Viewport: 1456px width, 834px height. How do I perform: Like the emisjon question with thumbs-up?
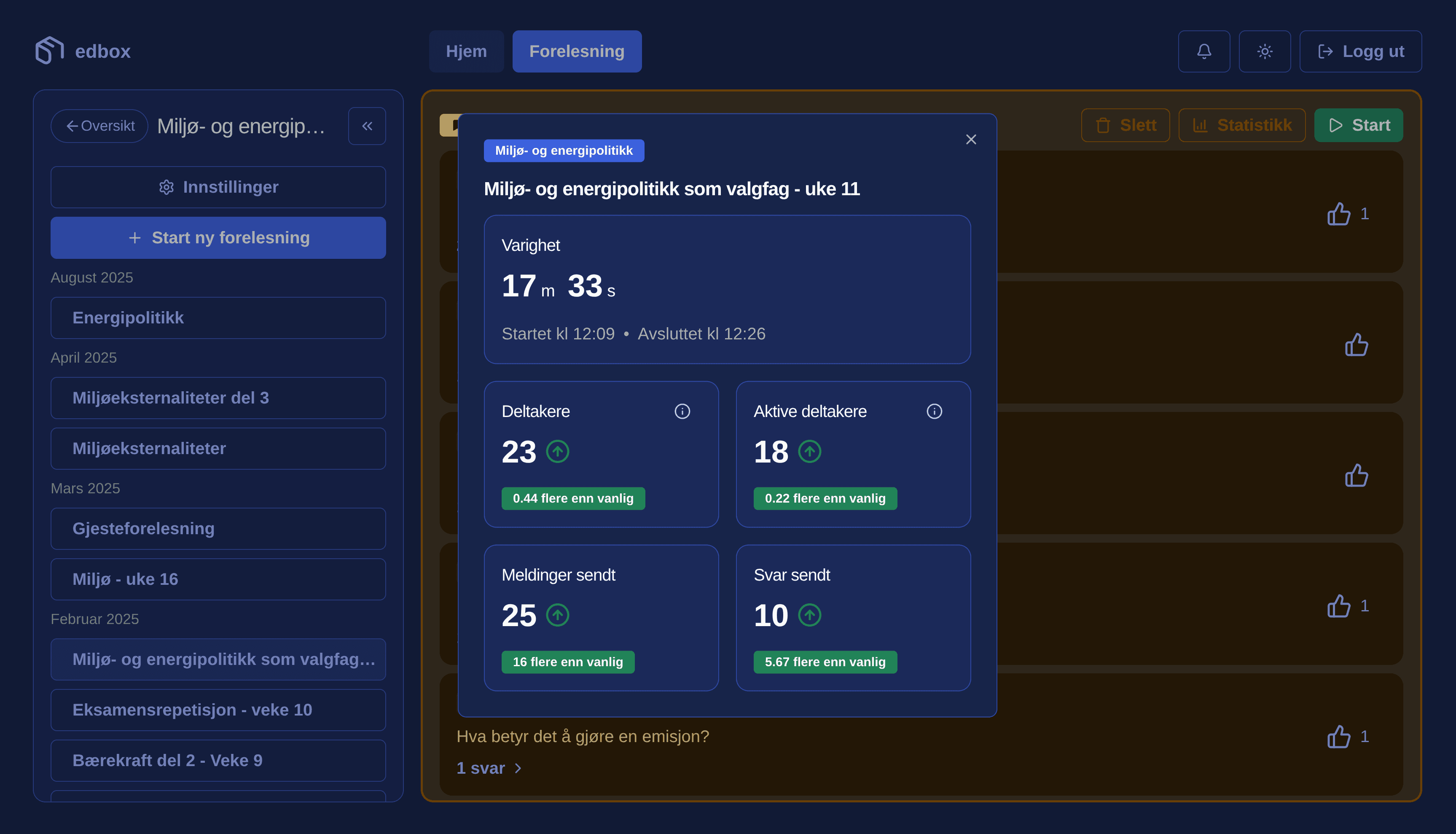click(1338, 737)
